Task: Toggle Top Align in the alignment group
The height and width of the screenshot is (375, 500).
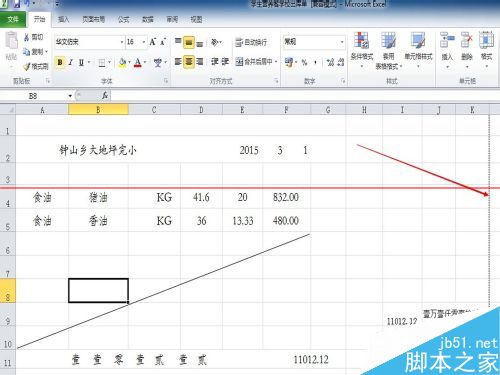Action: [178, 42]
